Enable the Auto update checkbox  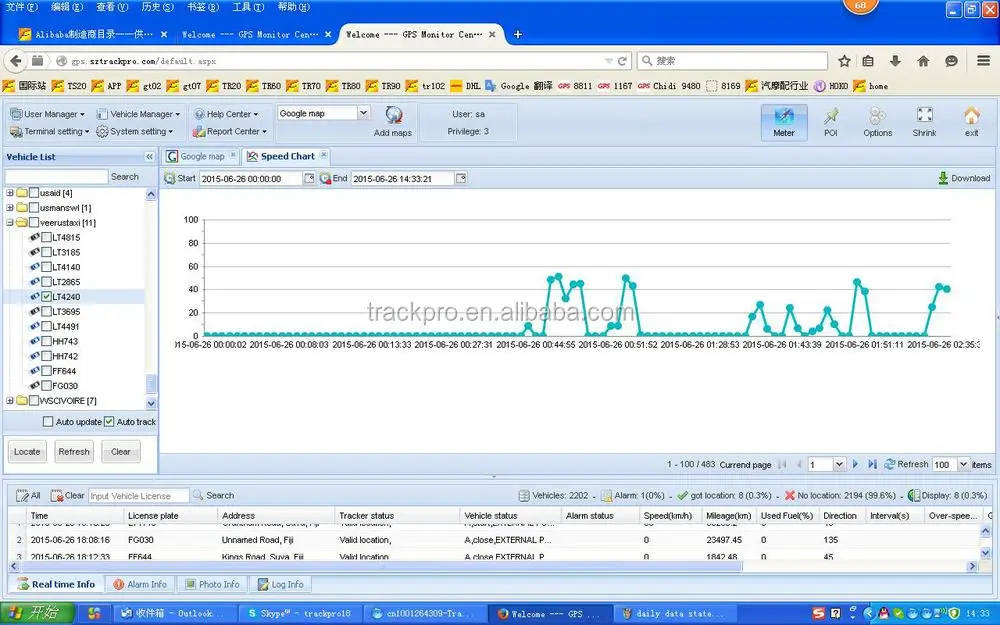(x=45, y=421)
